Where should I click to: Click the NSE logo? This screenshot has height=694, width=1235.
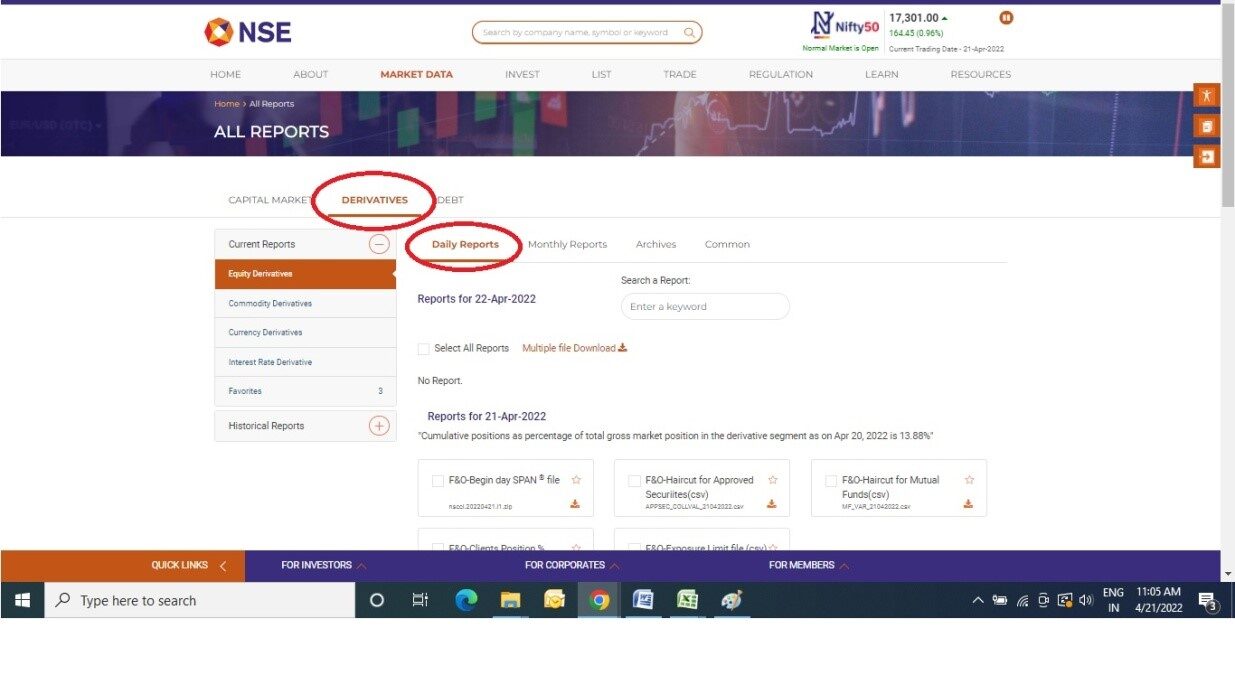coord(248,32)
